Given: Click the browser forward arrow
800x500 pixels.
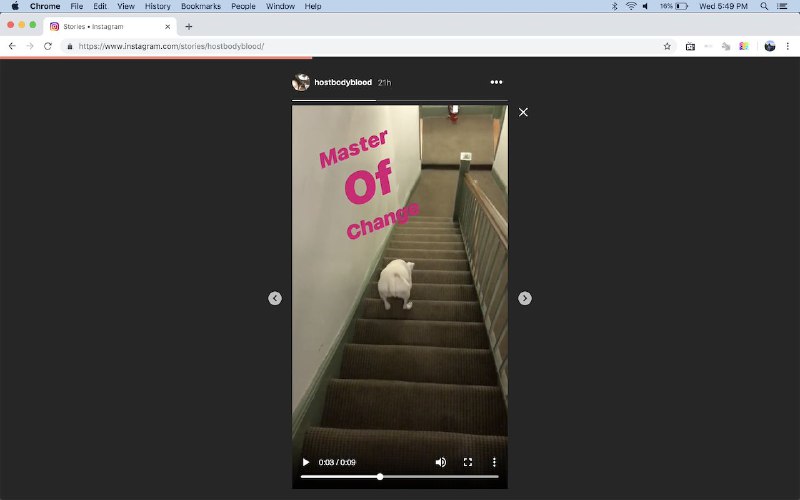Looking at the screenshot, I should point(30,46).
